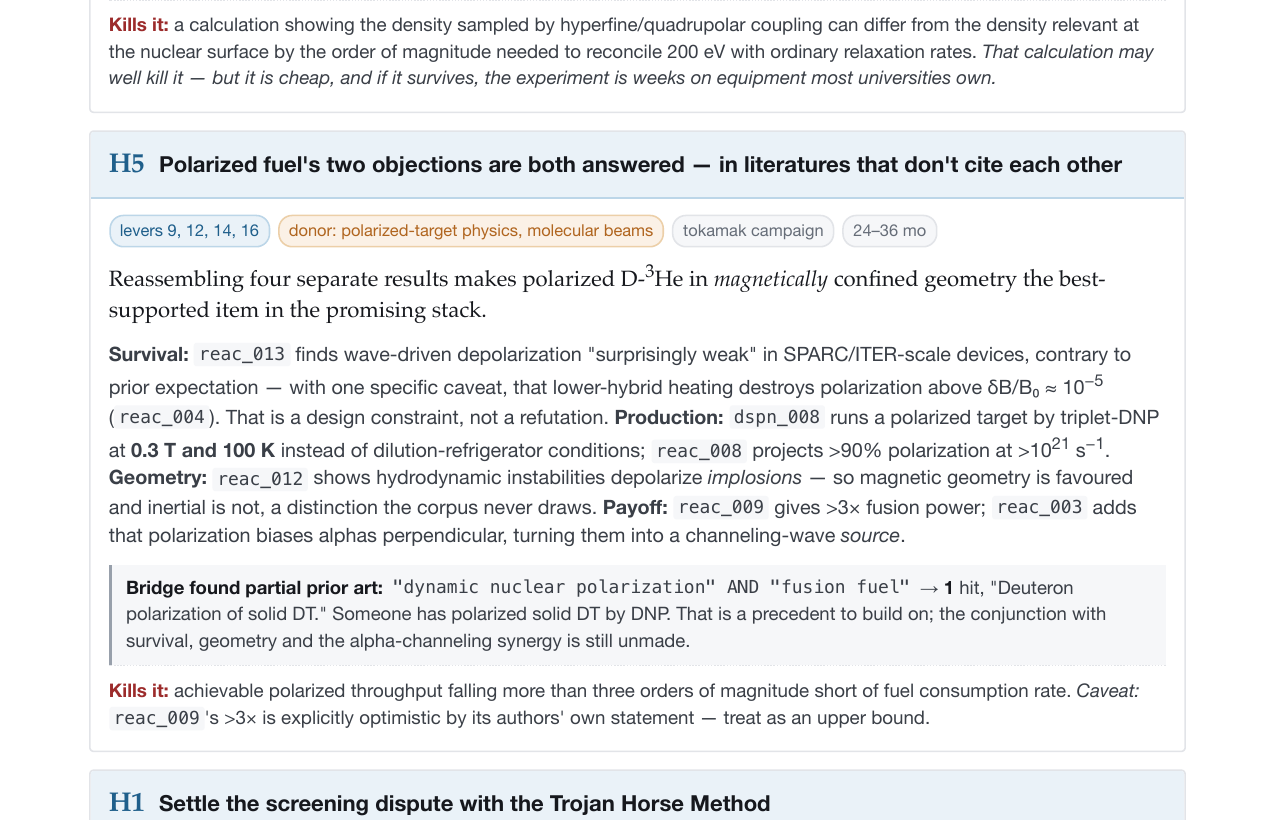Open 'Settle the screening dispute' heading

[465, 804]
